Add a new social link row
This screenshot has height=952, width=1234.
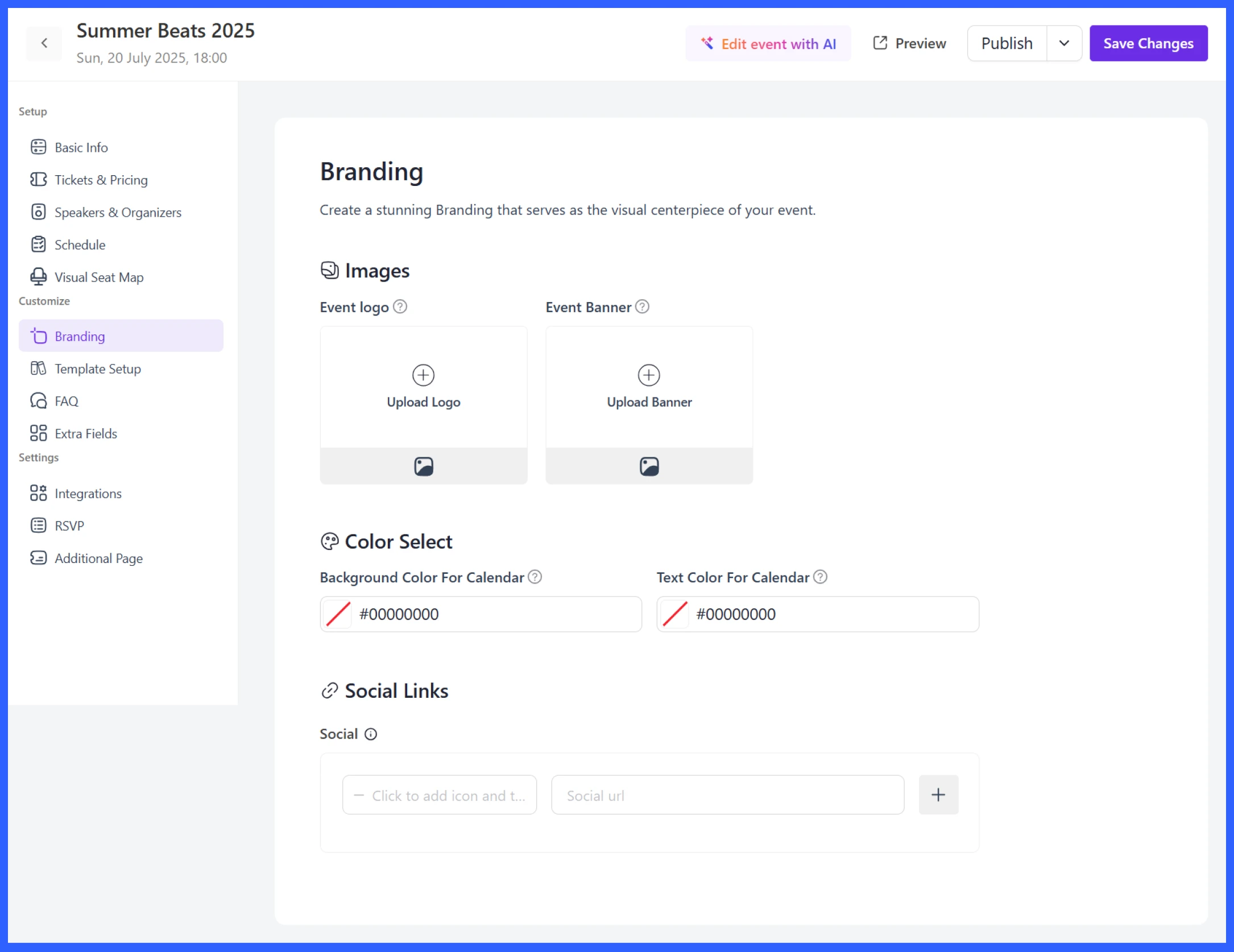[x=939, y=795]
